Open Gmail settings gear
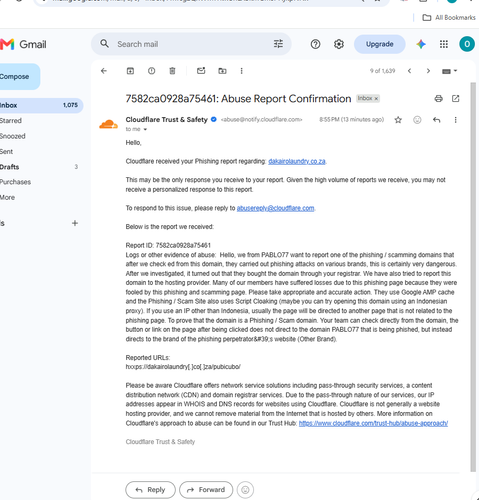This screenshot has height=500, width=479. (339, 44)
